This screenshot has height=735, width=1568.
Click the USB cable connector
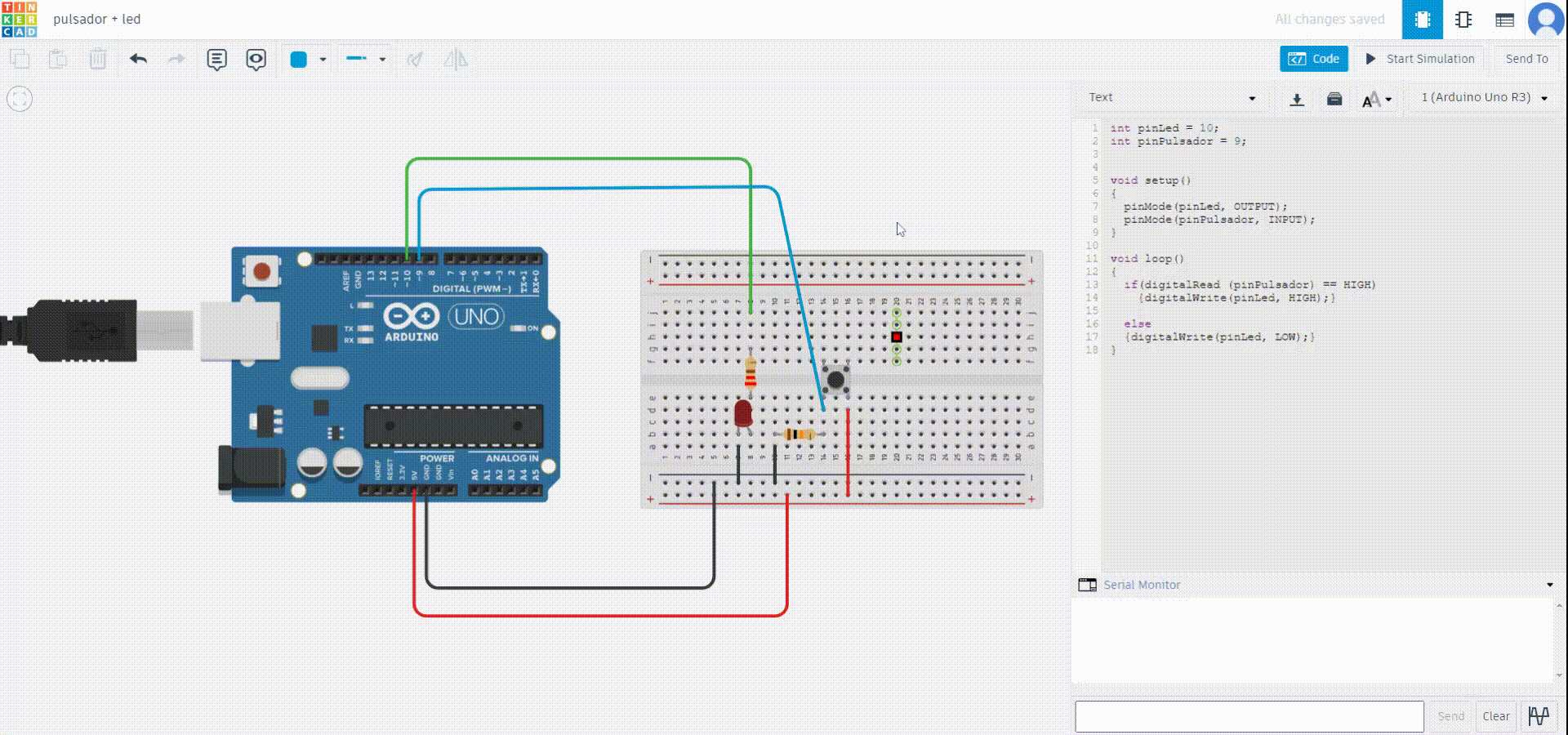(x=82, y=330)
